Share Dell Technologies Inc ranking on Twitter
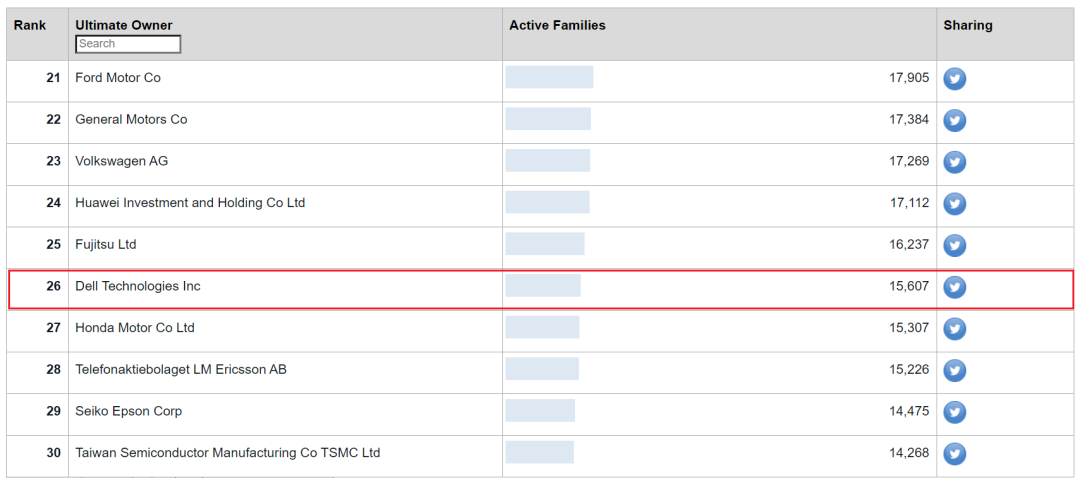 point(955,288)
